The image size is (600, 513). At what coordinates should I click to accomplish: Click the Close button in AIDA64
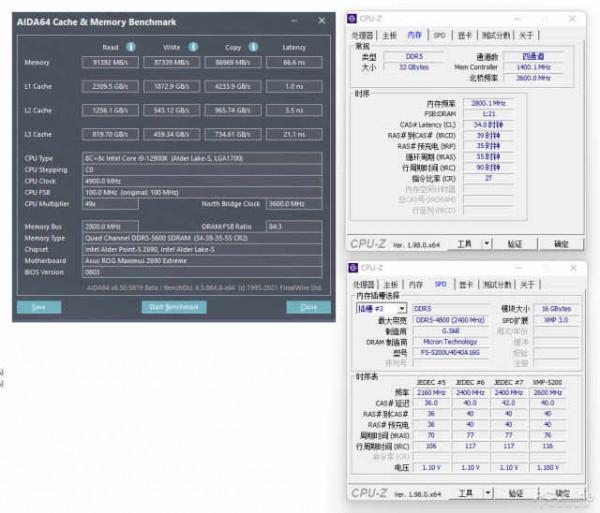[x=308, y=307]
